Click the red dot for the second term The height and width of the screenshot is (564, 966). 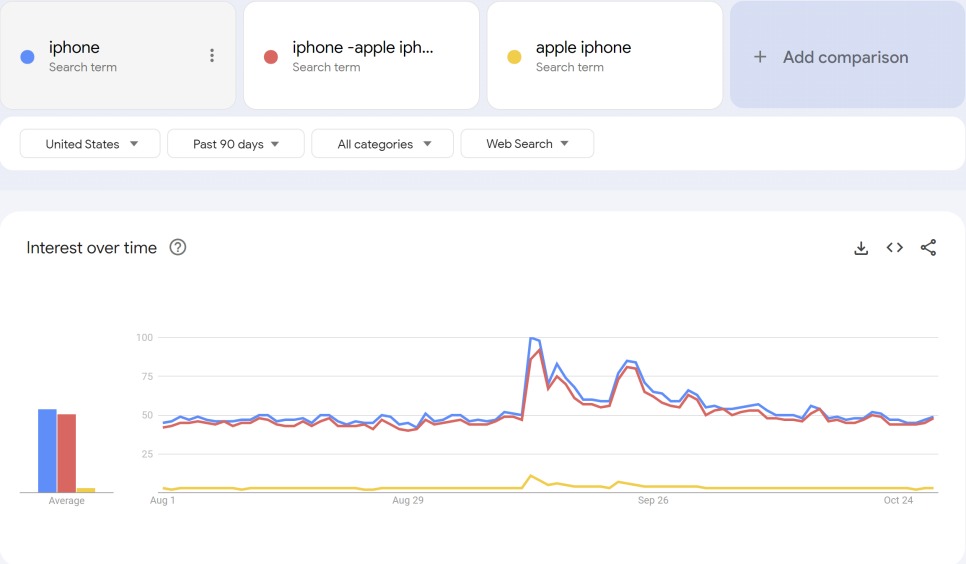pos(270,57)
